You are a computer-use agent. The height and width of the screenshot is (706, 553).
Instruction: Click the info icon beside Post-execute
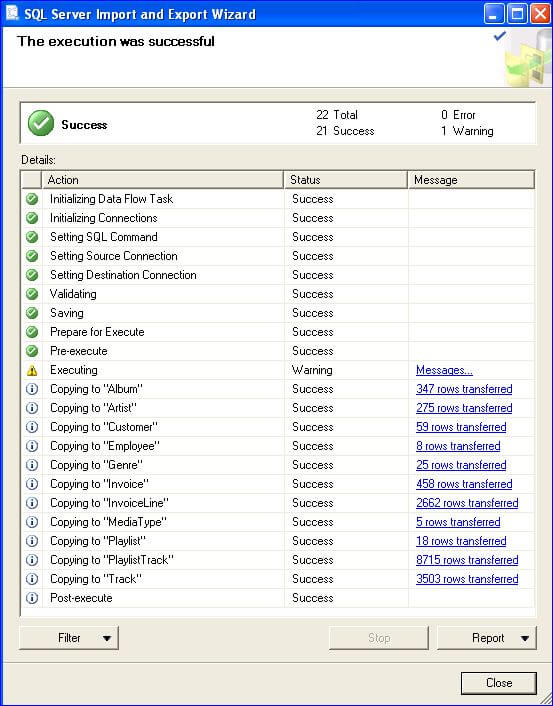click(x=32, y=598)
